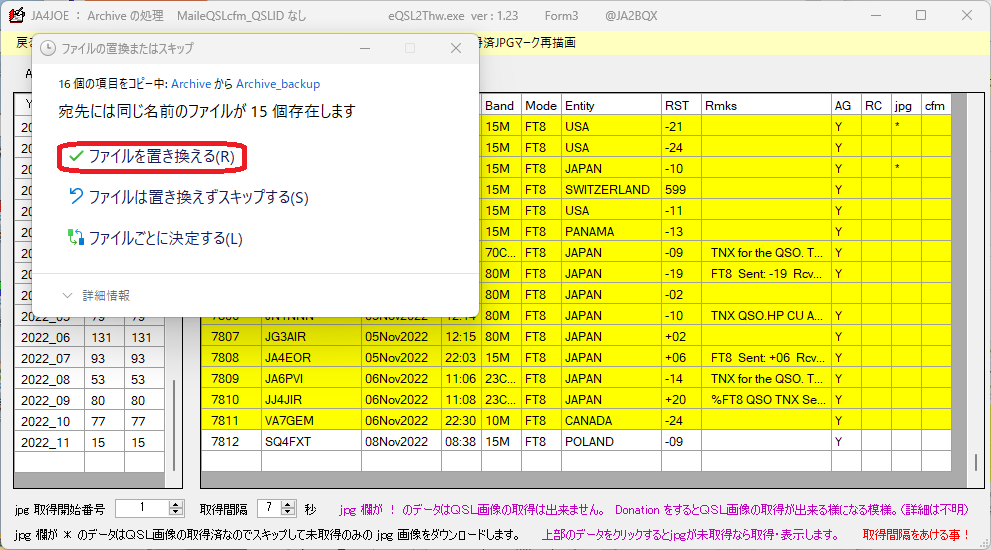Click the jpg 取得開始番号 input field
Screen dimensions: 991x550
click(x=143, y=508)
